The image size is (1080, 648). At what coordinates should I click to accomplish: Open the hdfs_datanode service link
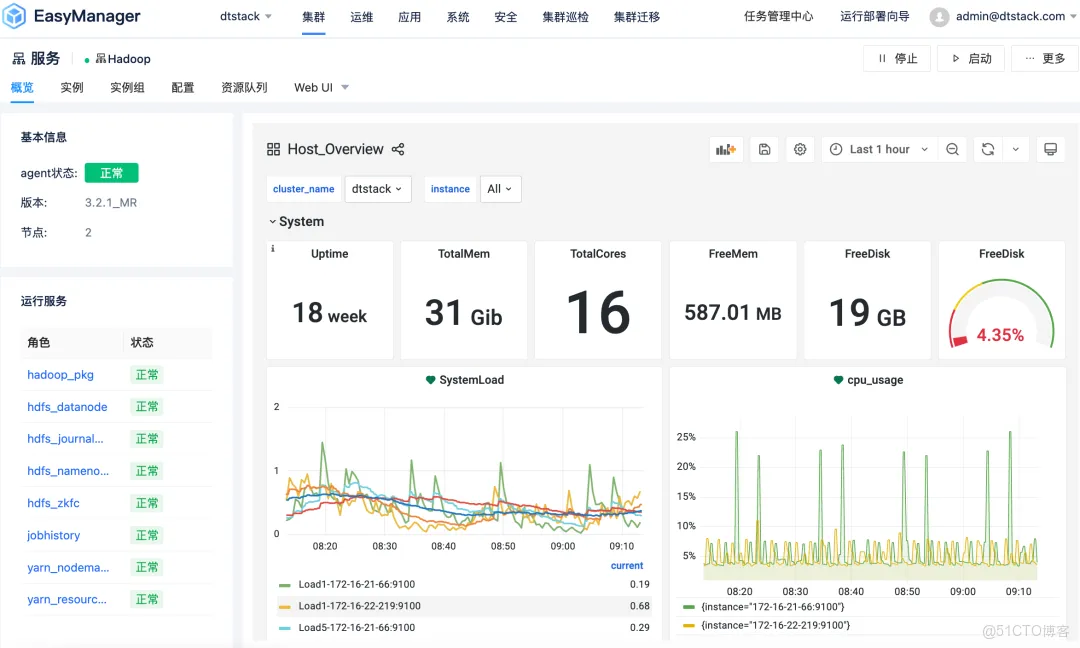67,407
